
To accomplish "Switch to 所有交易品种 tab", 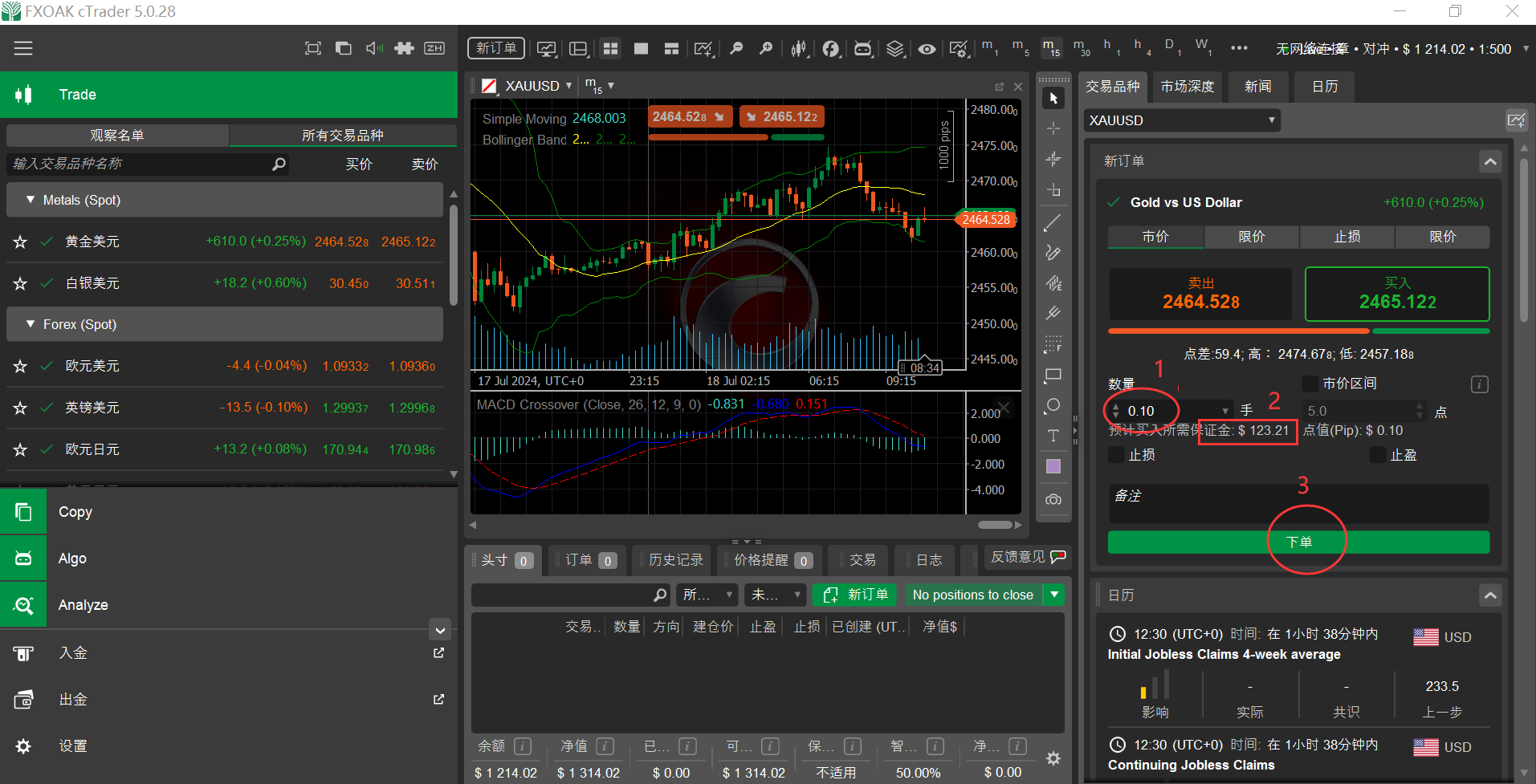I will tap(343, 135).
